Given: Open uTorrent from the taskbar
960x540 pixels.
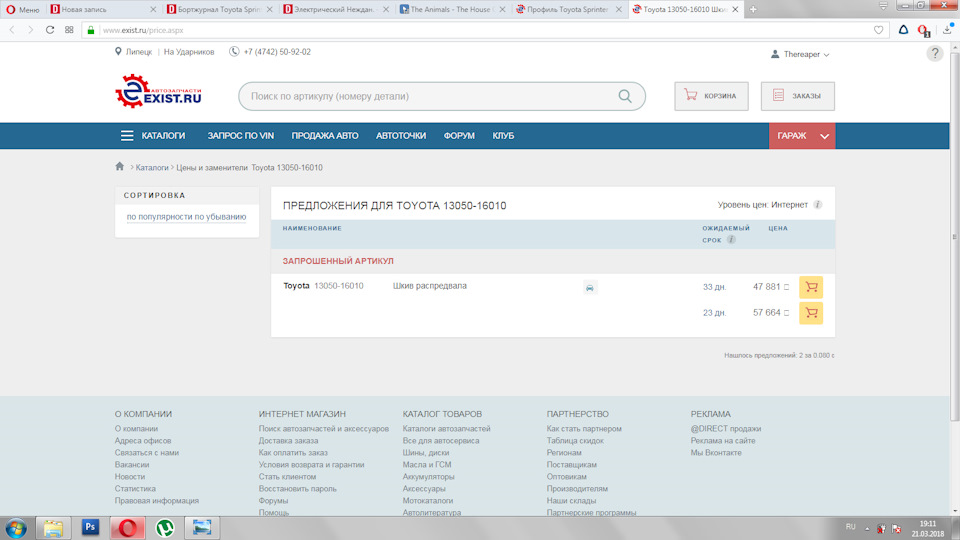Looking at the screenshot, I should click(165, 528).
